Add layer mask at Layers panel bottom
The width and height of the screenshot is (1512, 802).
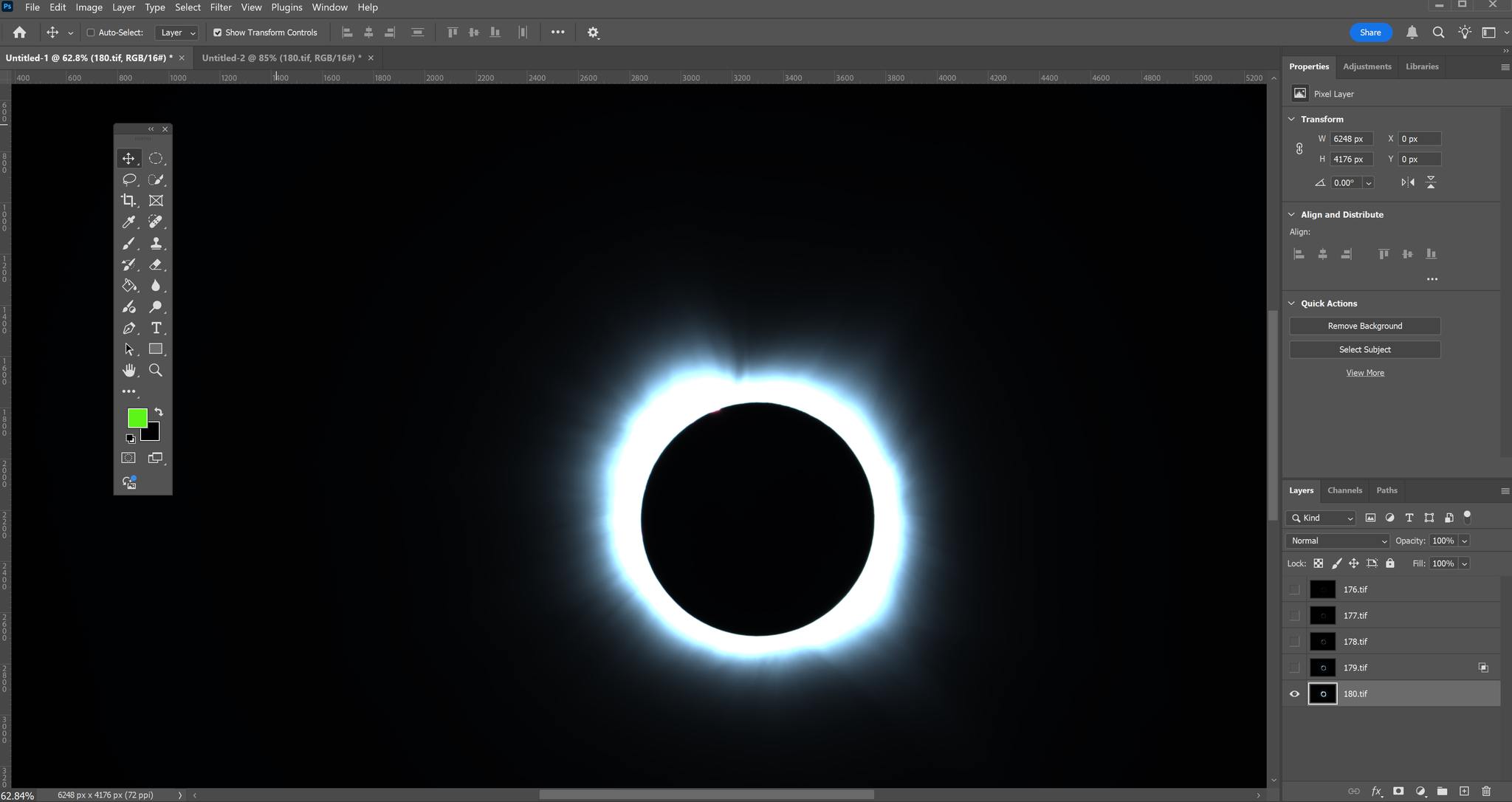(x=1398, y=791)
